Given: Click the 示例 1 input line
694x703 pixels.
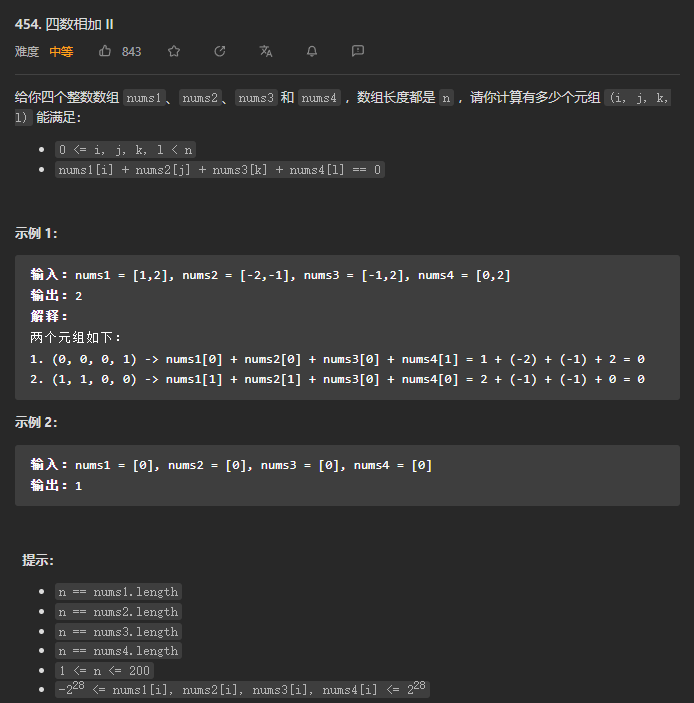Looking at the screenshot, I should [x=270, y=275].
